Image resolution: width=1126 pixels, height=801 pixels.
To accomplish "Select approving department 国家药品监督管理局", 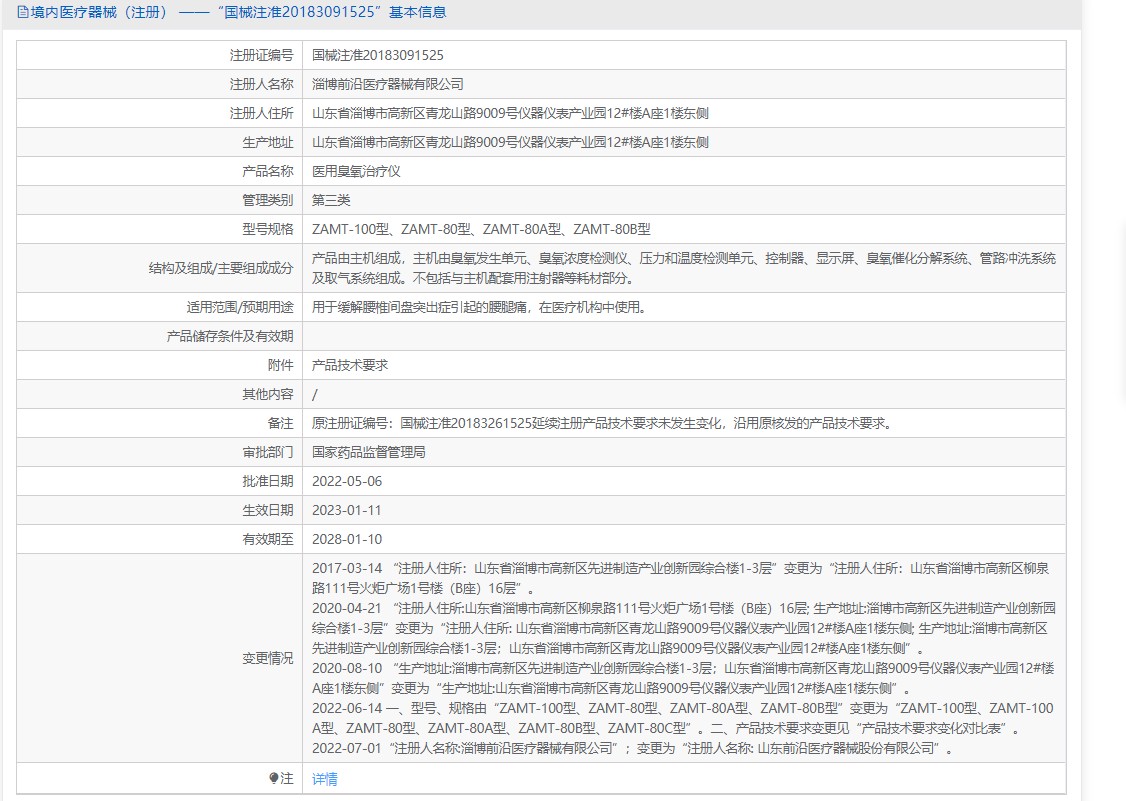I will [x=368, y=453].
